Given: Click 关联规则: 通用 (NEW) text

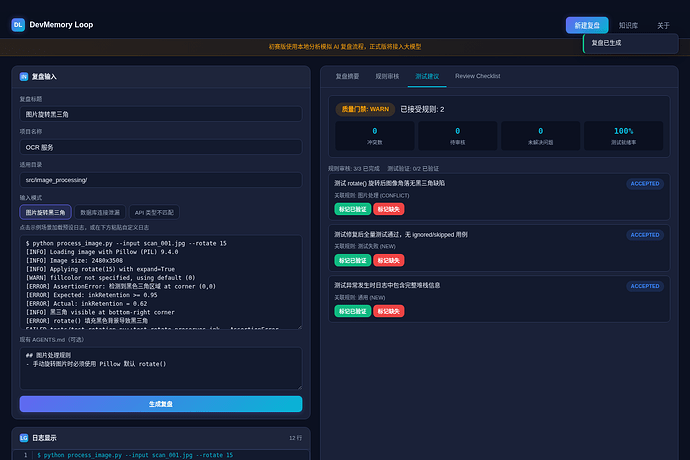Looking at the screenshot, I should [x=360, y=298].
